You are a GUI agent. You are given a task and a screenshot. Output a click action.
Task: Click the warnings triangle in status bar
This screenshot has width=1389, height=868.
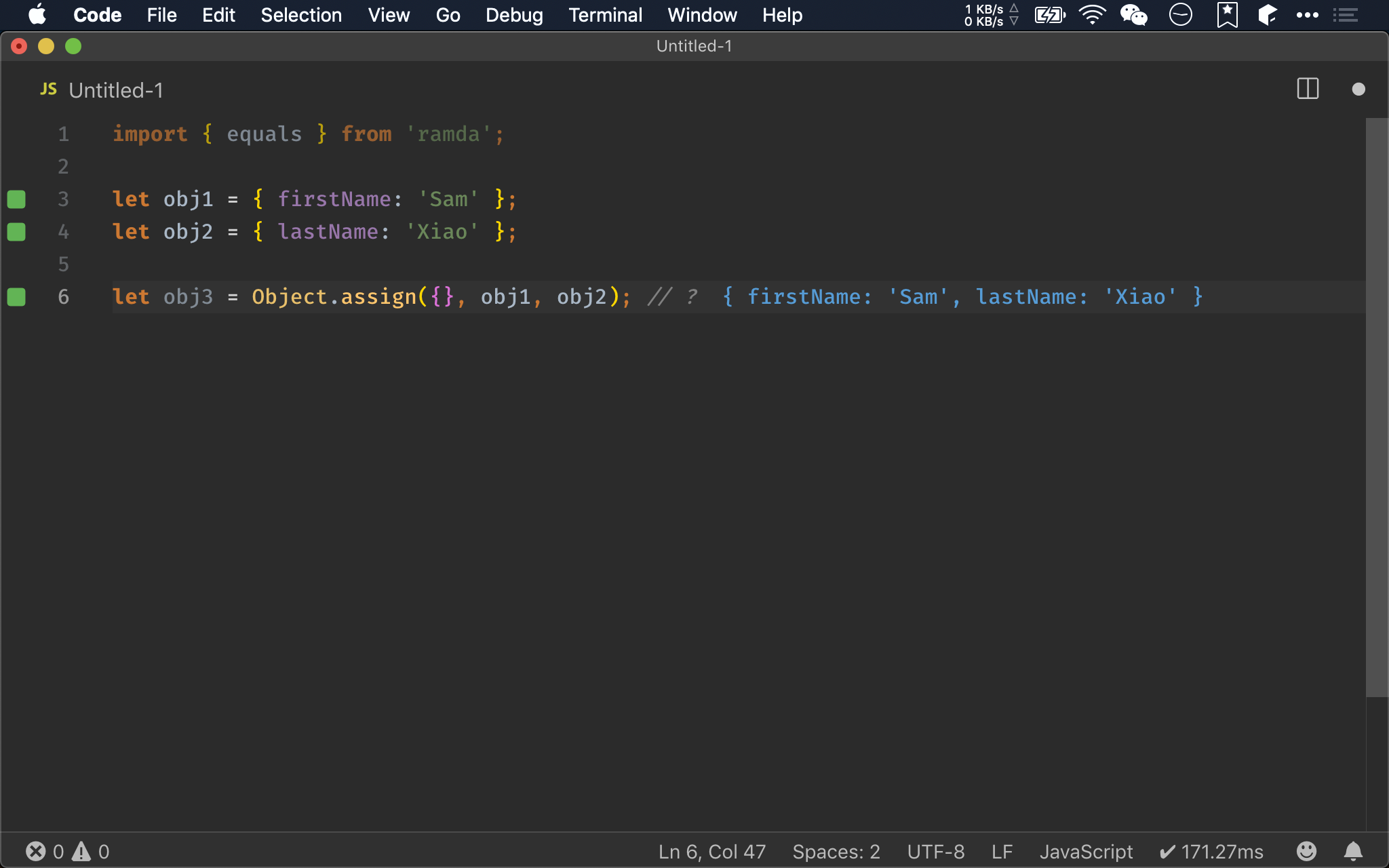81,851
